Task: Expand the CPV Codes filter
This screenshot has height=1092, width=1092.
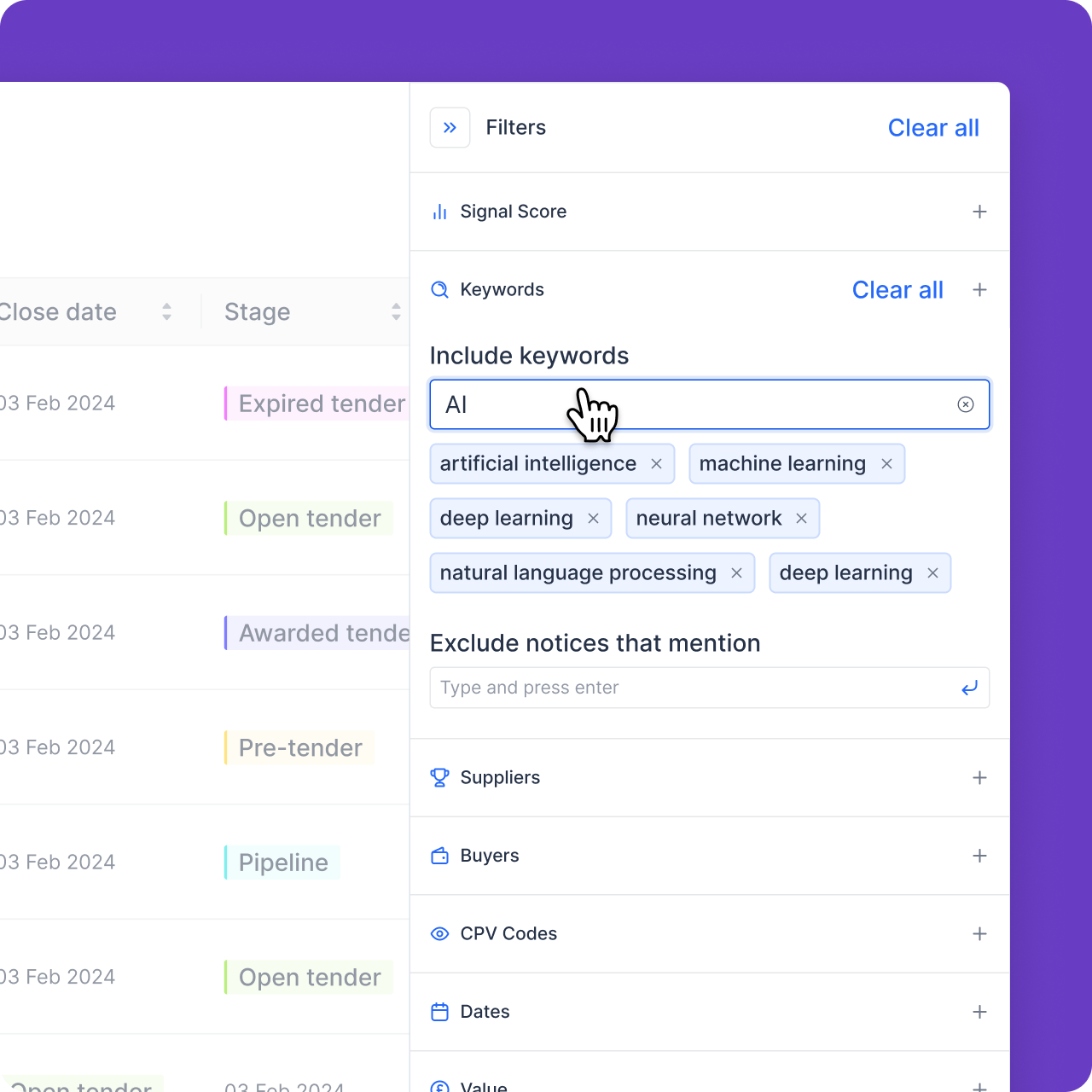Action: coord(979,934)
